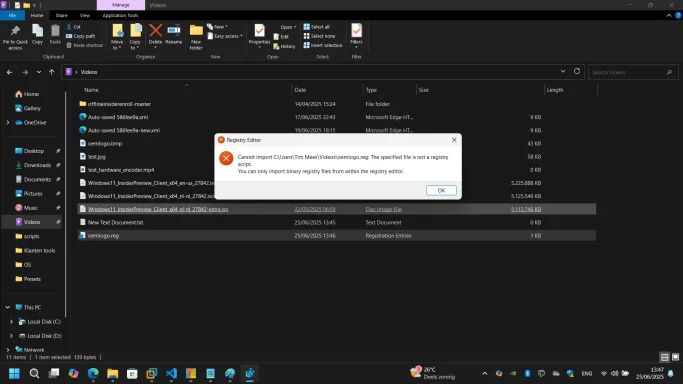
Task: Expand Local Disk (C:) node
Action: pyautogui.click(x=11, y=321)
